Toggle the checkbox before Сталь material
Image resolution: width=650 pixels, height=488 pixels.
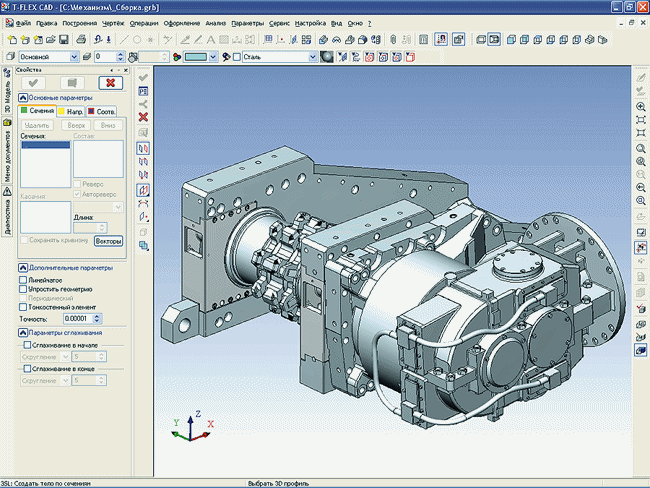pyautogui.click(x=237, y=57)
